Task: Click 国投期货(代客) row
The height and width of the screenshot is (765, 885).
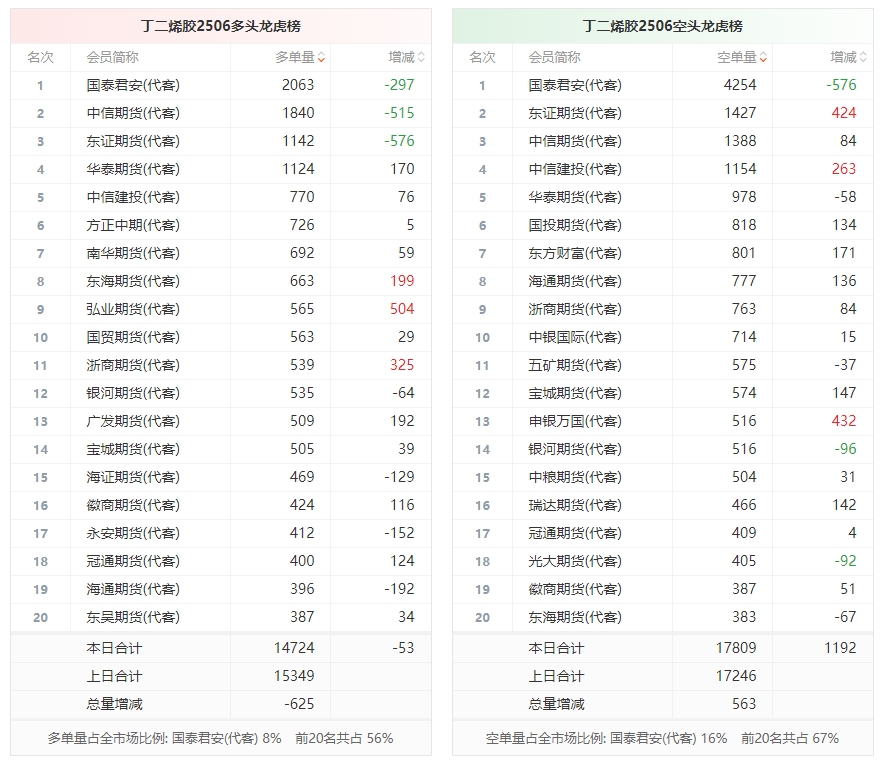Action: 663,225
